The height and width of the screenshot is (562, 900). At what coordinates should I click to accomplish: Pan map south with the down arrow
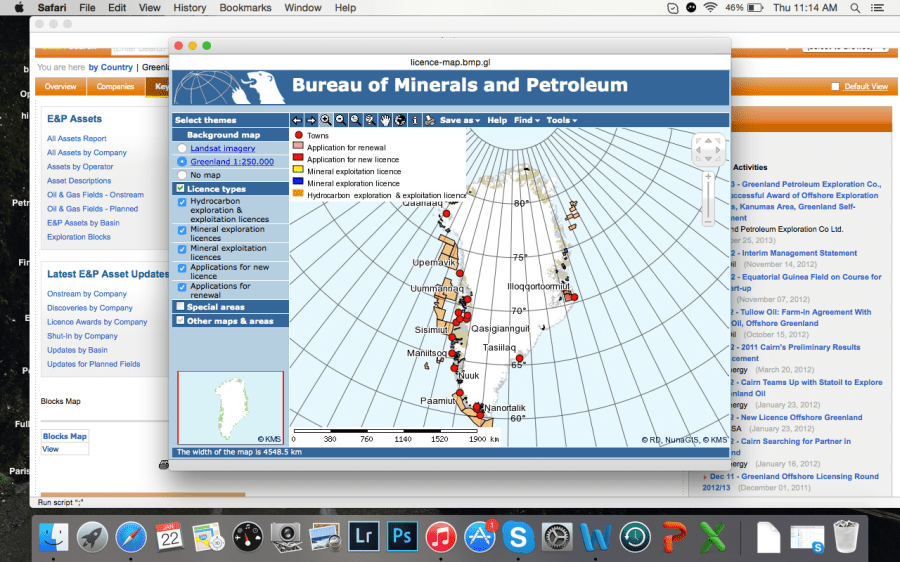pyautogui.click(x=708, y=158)
